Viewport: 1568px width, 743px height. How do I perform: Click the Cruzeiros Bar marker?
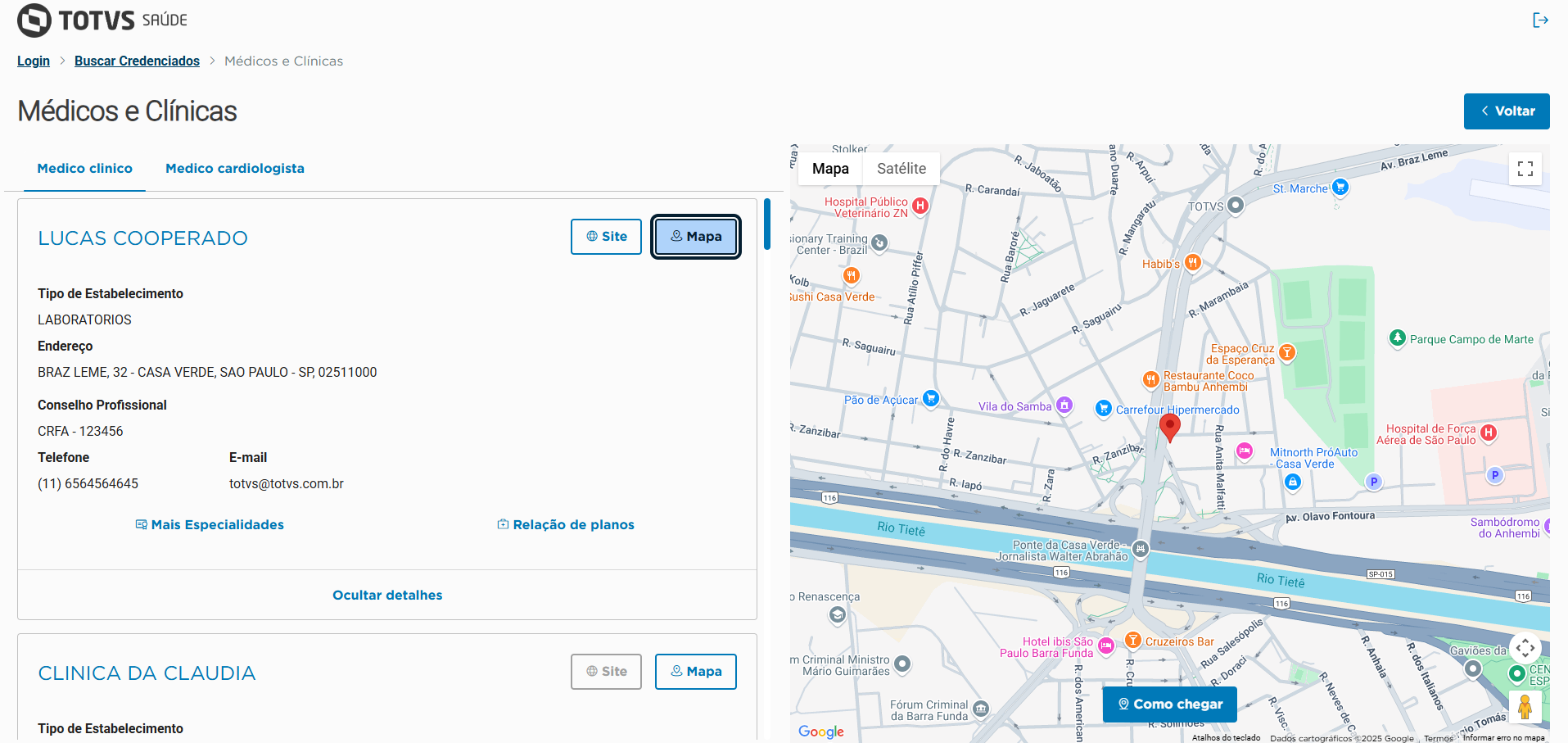pyautogui.click(x=1133, y=641)
